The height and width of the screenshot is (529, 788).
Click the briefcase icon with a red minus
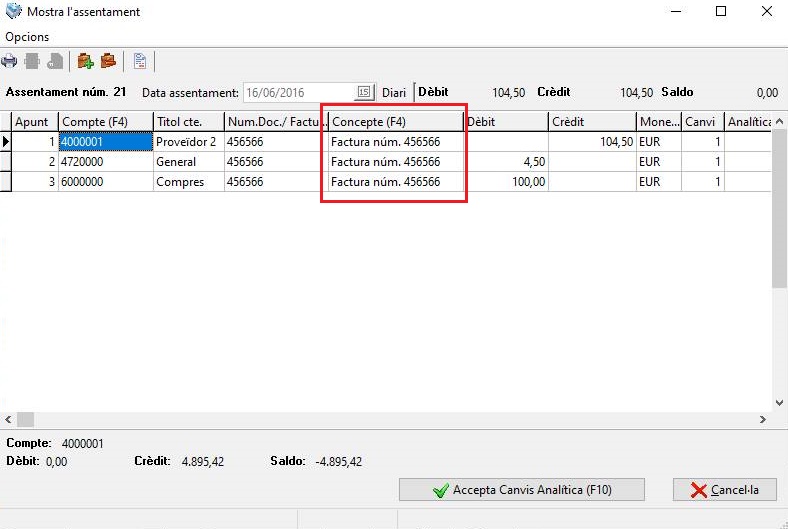point(109,61)
